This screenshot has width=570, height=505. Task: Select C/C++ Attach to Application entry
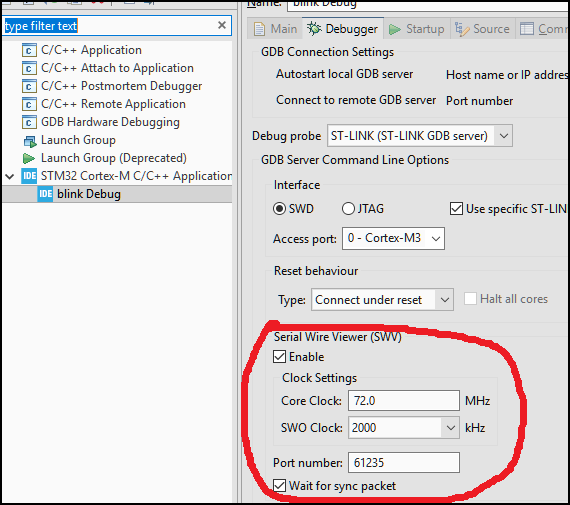(117, 68)
